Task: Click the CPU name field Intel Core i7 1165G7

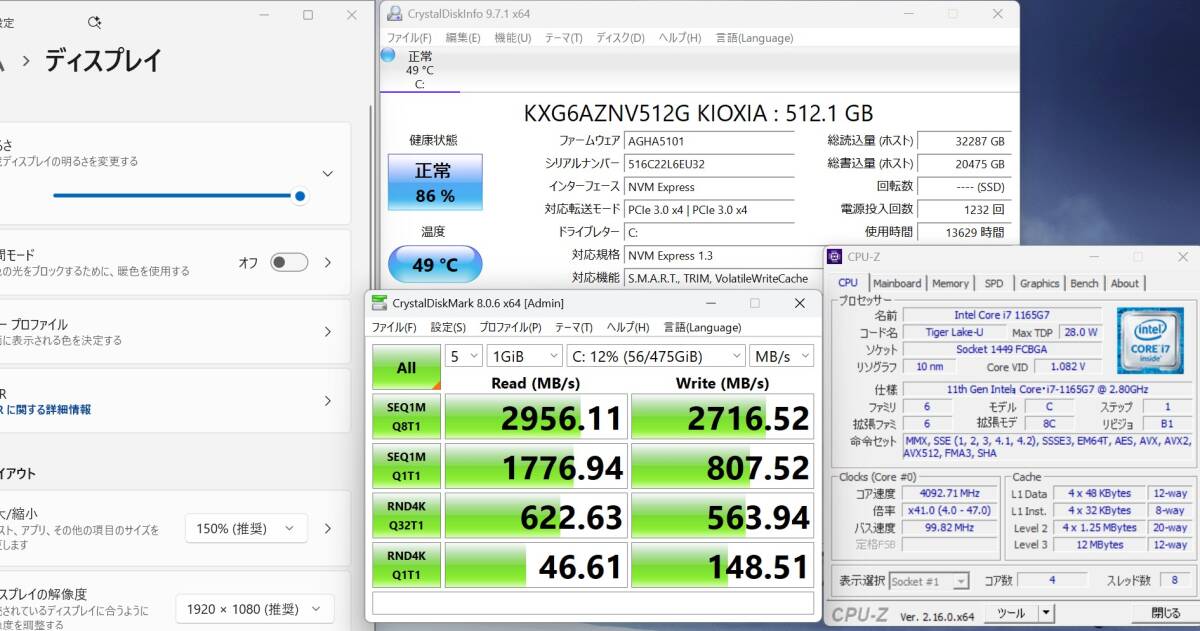Action: point(1002,315)
